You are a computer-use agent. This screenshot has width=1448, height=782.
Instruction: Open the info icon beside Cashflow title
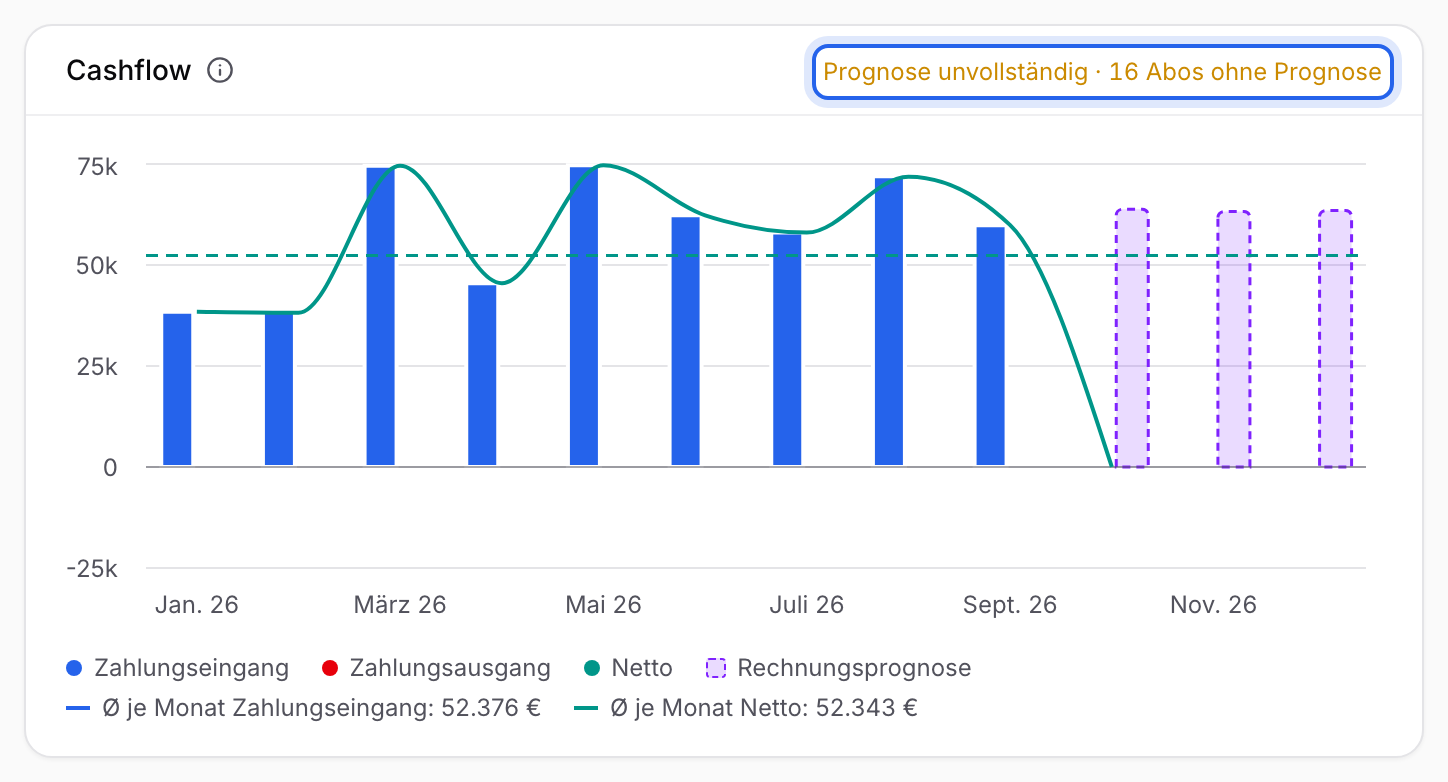220,71
